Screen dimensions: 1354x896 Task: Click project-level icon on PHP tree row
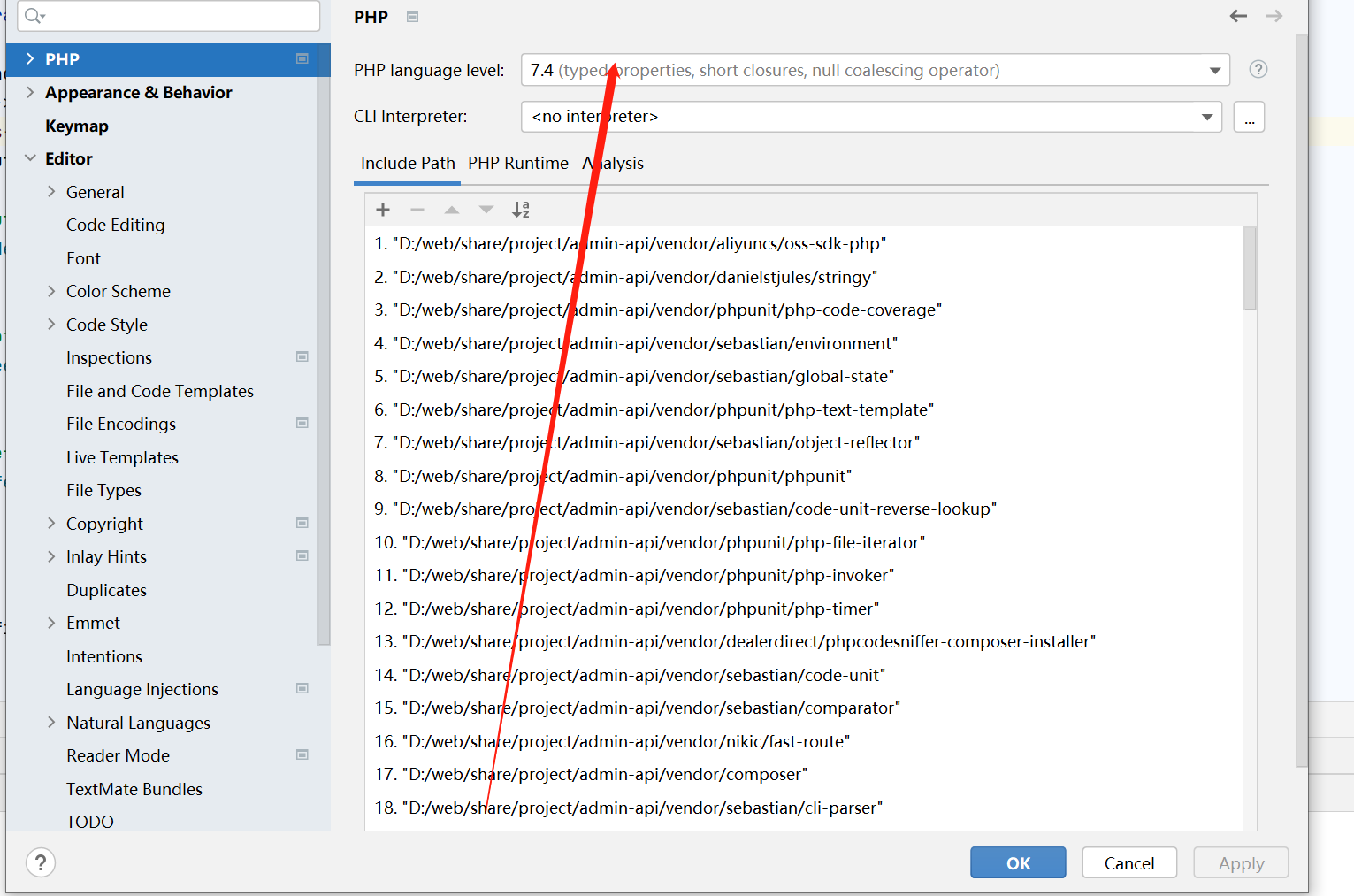pos(302,58)
